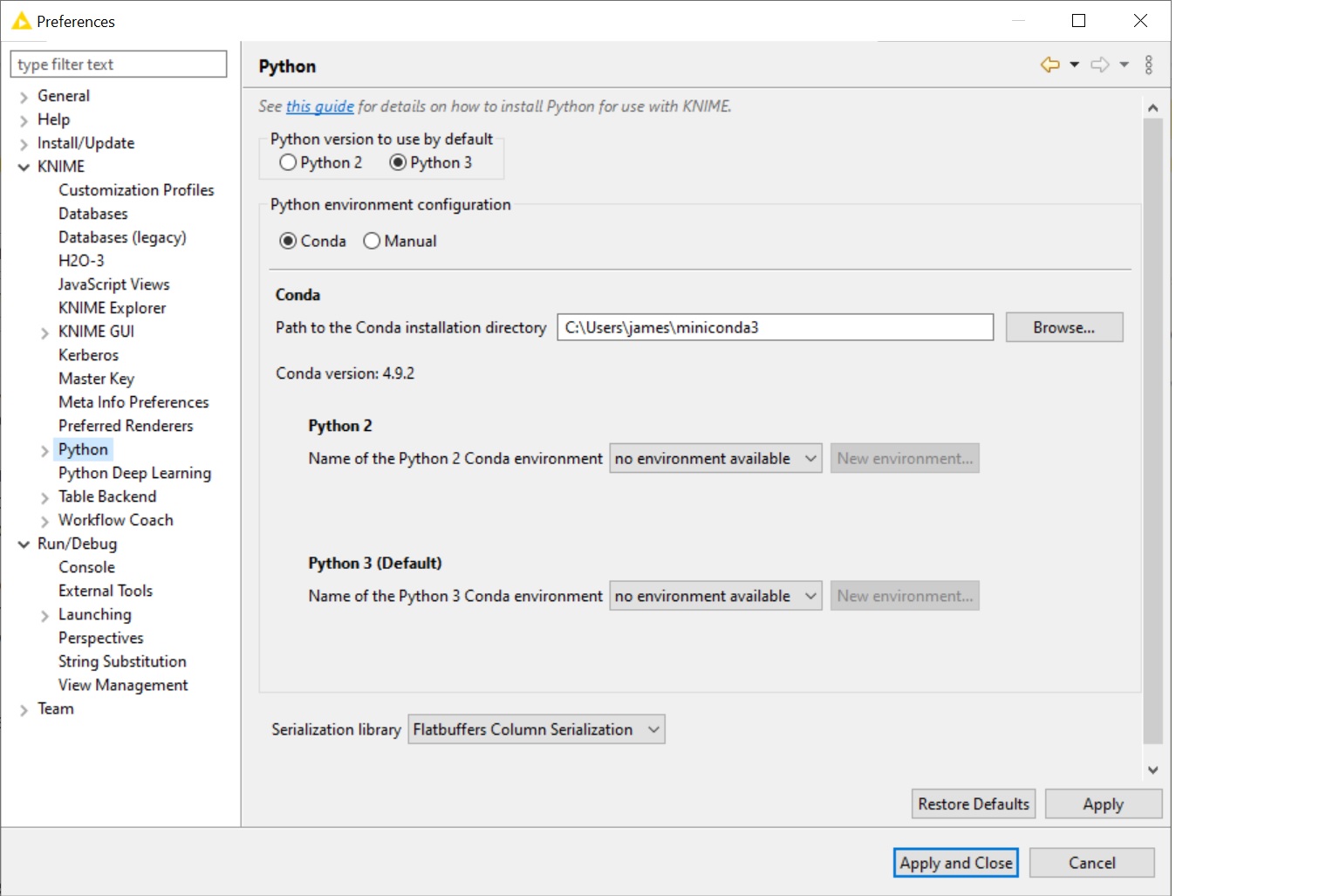Select Perspectives preferences
Screen dimensions: 1340x896
100,638
